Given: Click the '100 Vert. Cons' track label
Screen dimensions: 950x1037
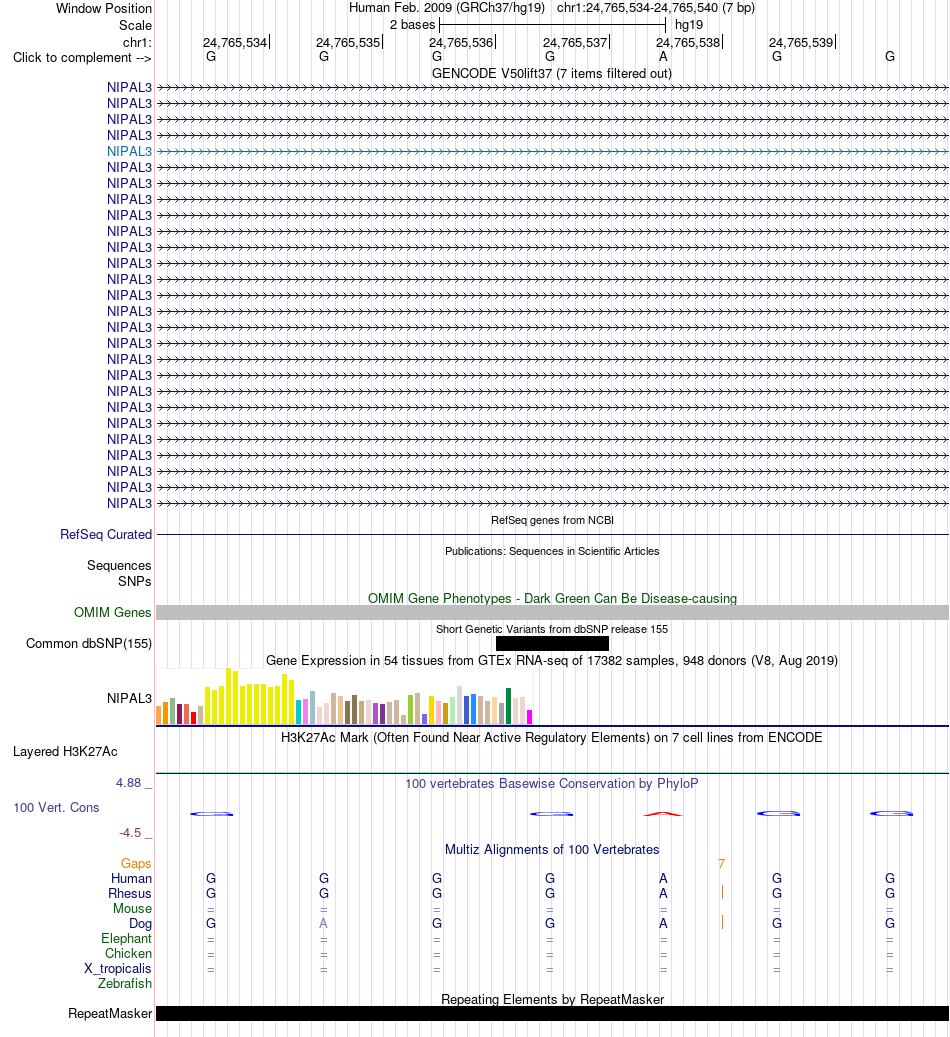Looking at the screenshot, I should [x=56, y=808].
